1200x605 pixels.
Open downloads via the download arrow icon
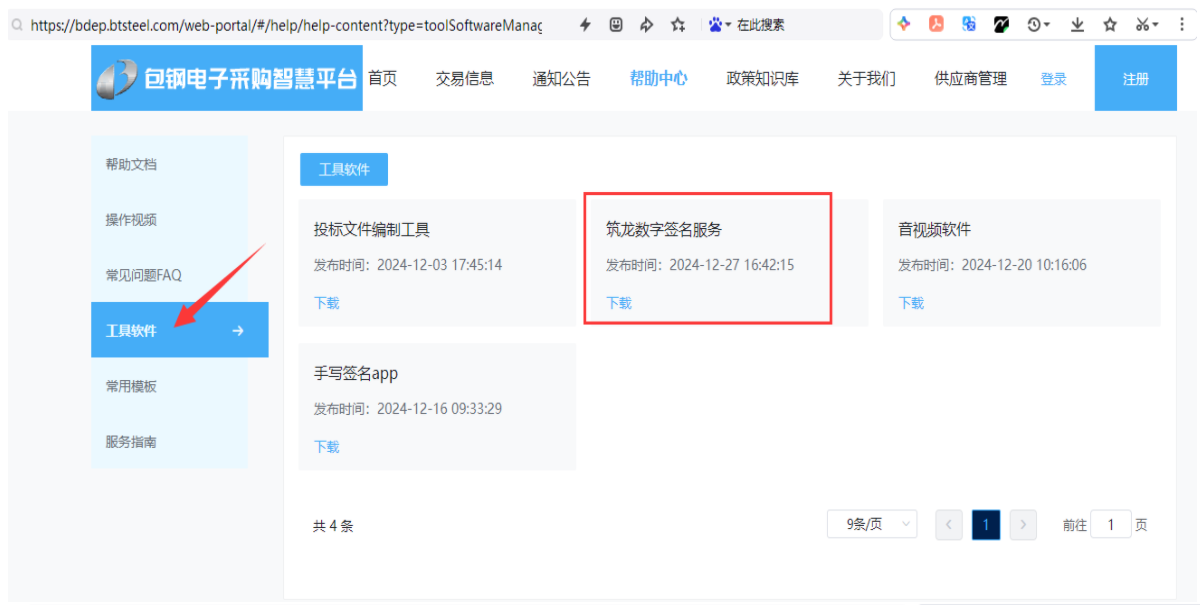coord(1077,25)
